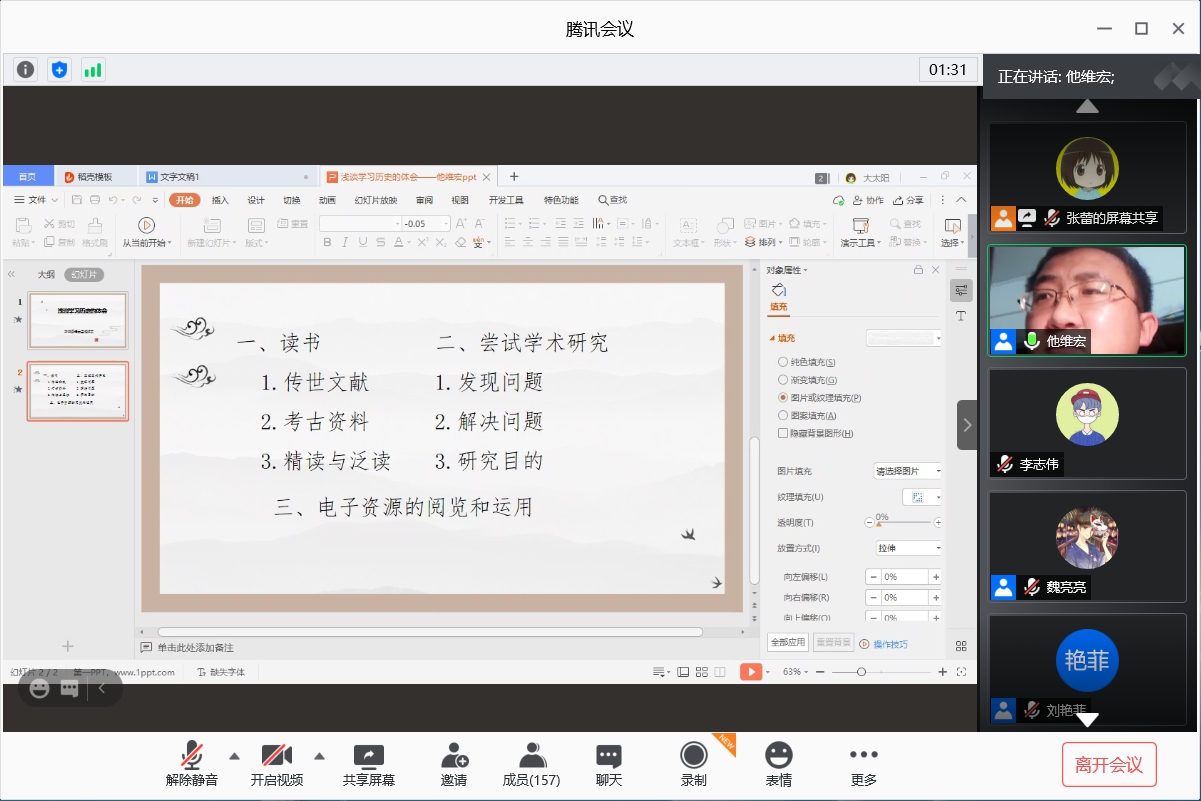The image size is (1201, 801).
Task: Expand video options arrow beside 开启视频
Action: [x=320, y=755]
